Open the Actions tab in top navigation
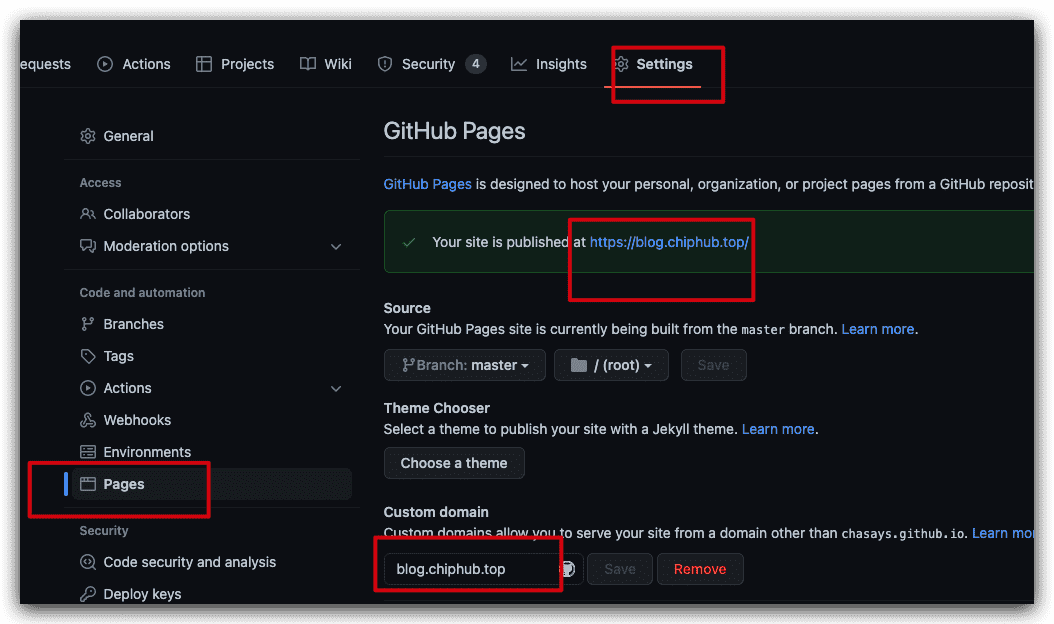 (134, 64)
